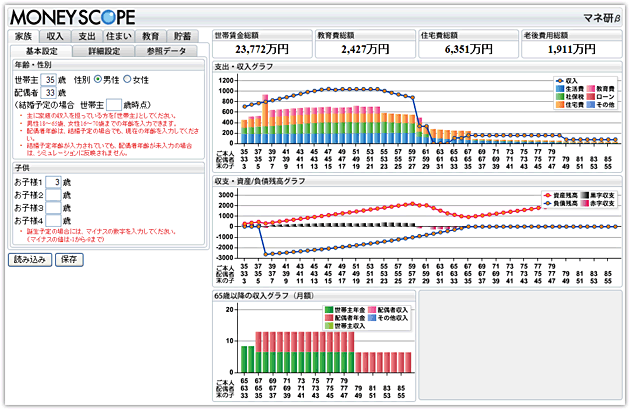Screen dimensions: 630x410
Task: Select the 基本設定 sub-tab
Action: click(41, 51)
